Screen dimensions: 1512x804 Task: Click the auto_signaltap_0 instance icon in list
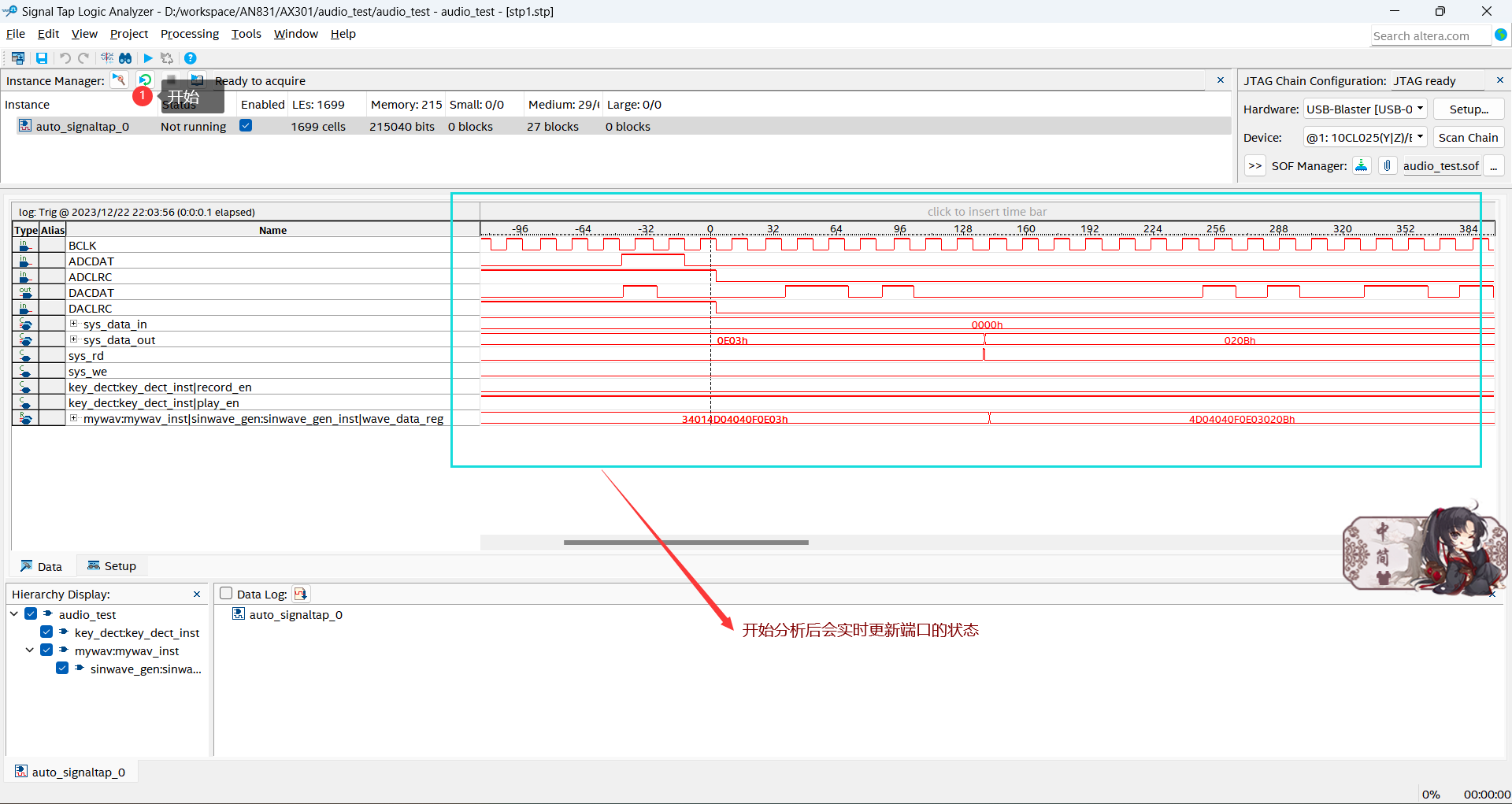[25, 126]
